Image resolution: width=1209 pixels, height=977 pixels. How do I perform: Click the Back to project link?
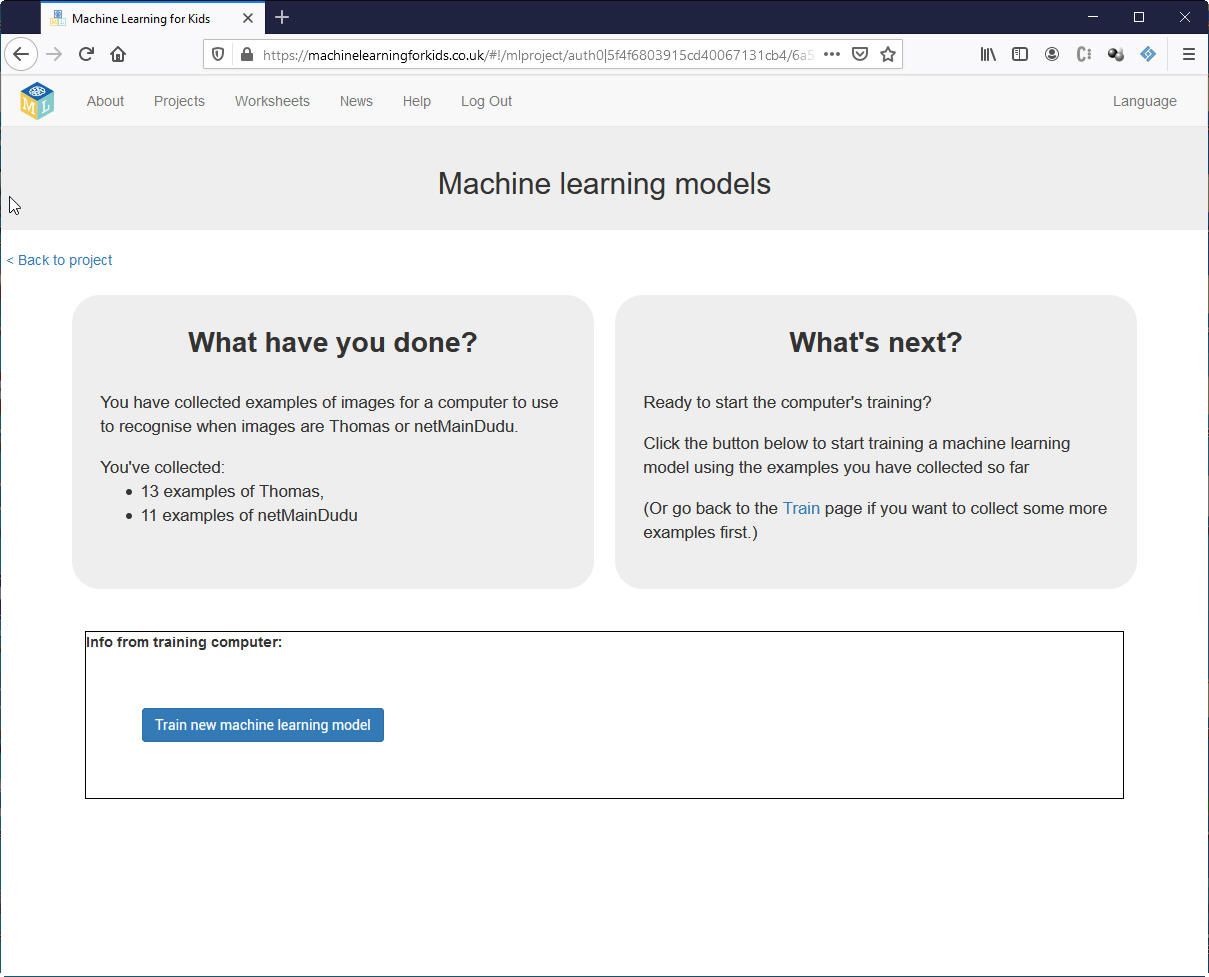click(59, 260)
